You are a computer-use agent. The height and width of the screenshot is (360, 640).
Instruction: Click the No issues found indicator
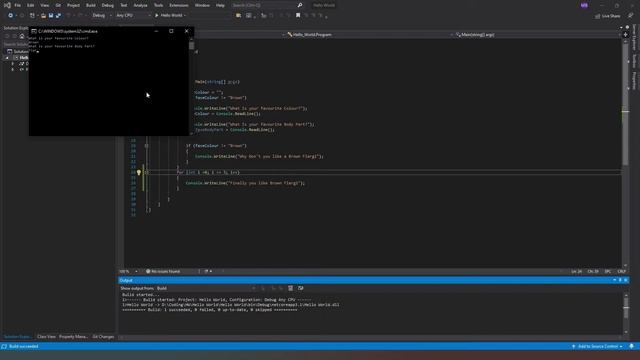click(163, 271)
